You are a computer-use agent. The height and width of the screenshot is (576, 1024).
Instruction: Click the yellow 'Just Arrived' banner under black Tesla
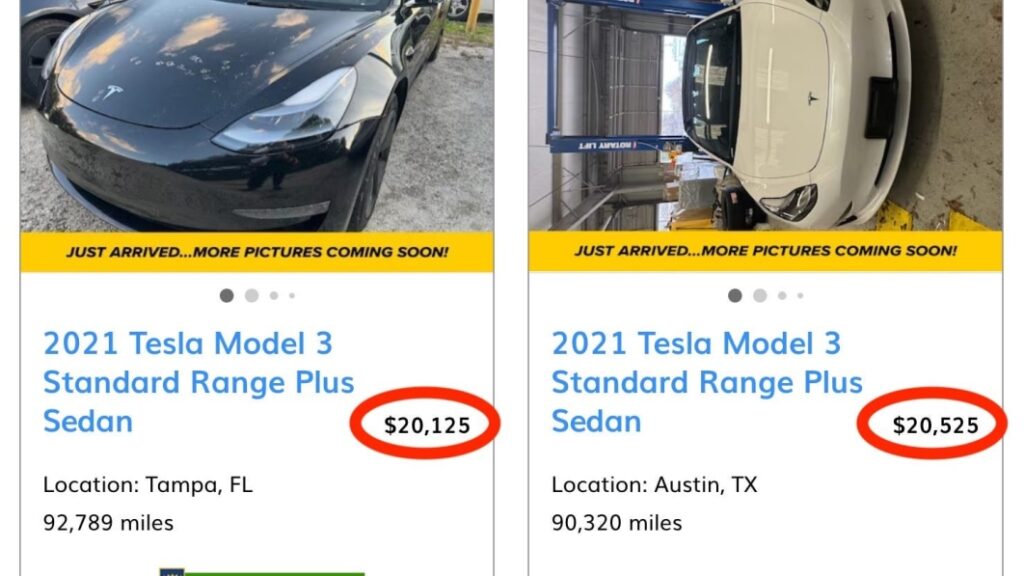(257, 252)
